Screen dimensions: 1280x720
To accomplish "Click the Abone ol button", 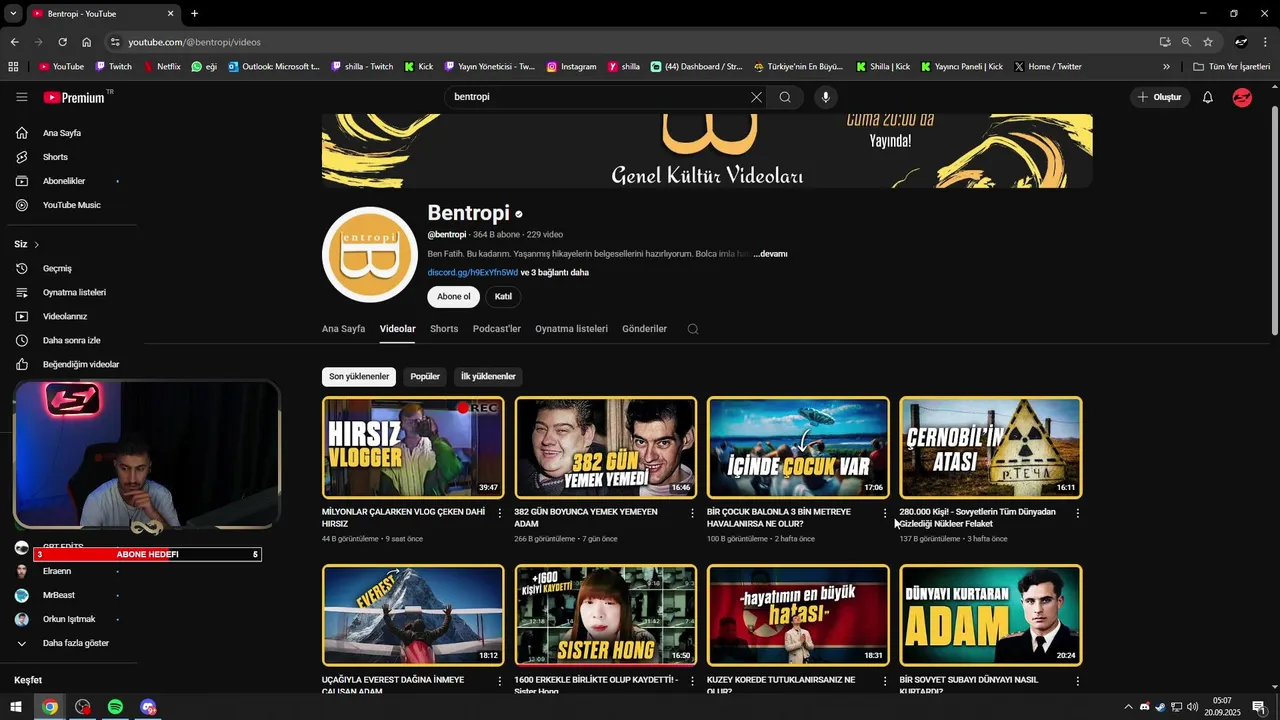I will (x=453, y=297).
